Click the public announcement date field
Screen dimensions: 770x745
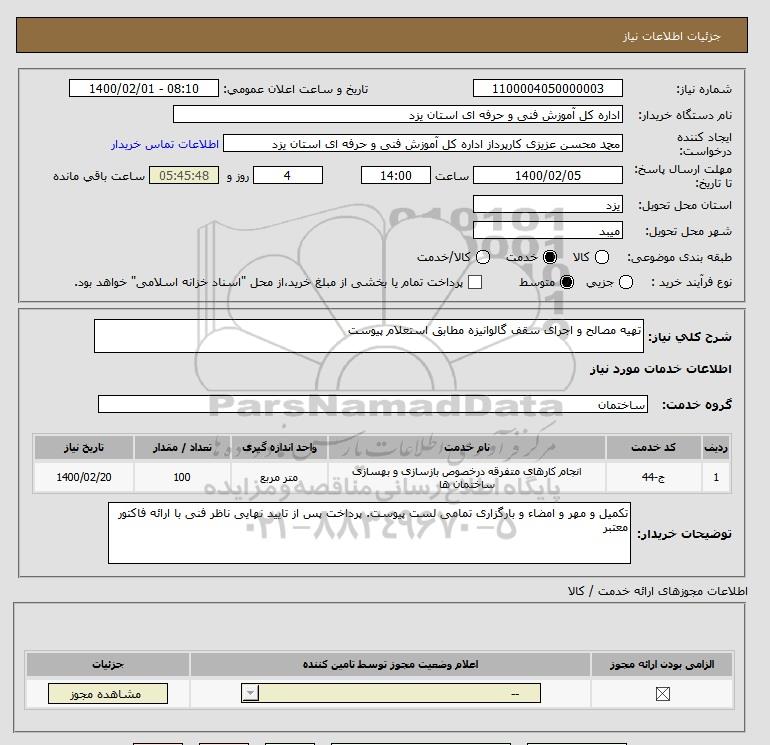(x=144, y=88)
